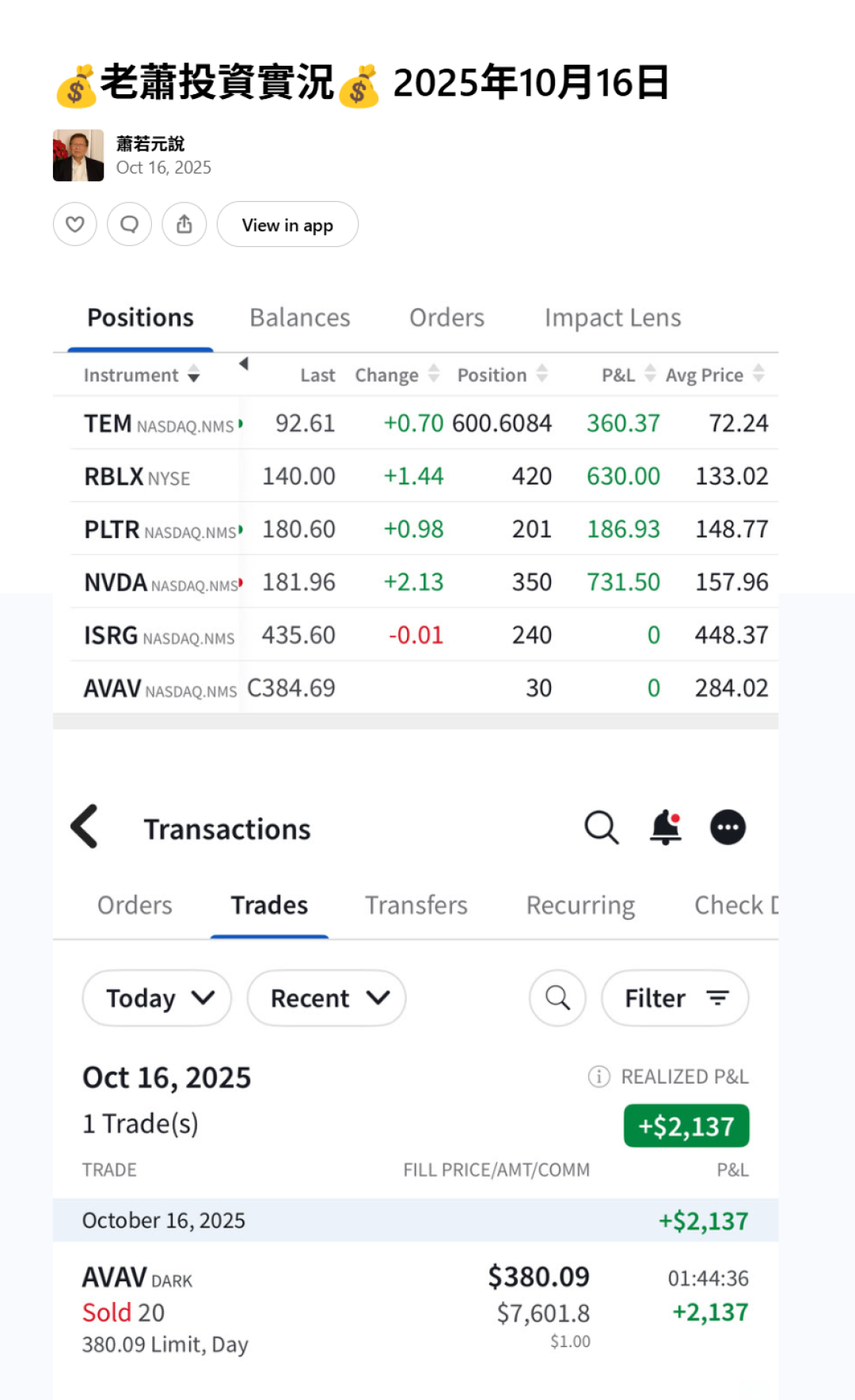The width and height of the screenshot is (855, 1400).
Task: Toggle the Change column sort arrows
Action: click(434, 374)
